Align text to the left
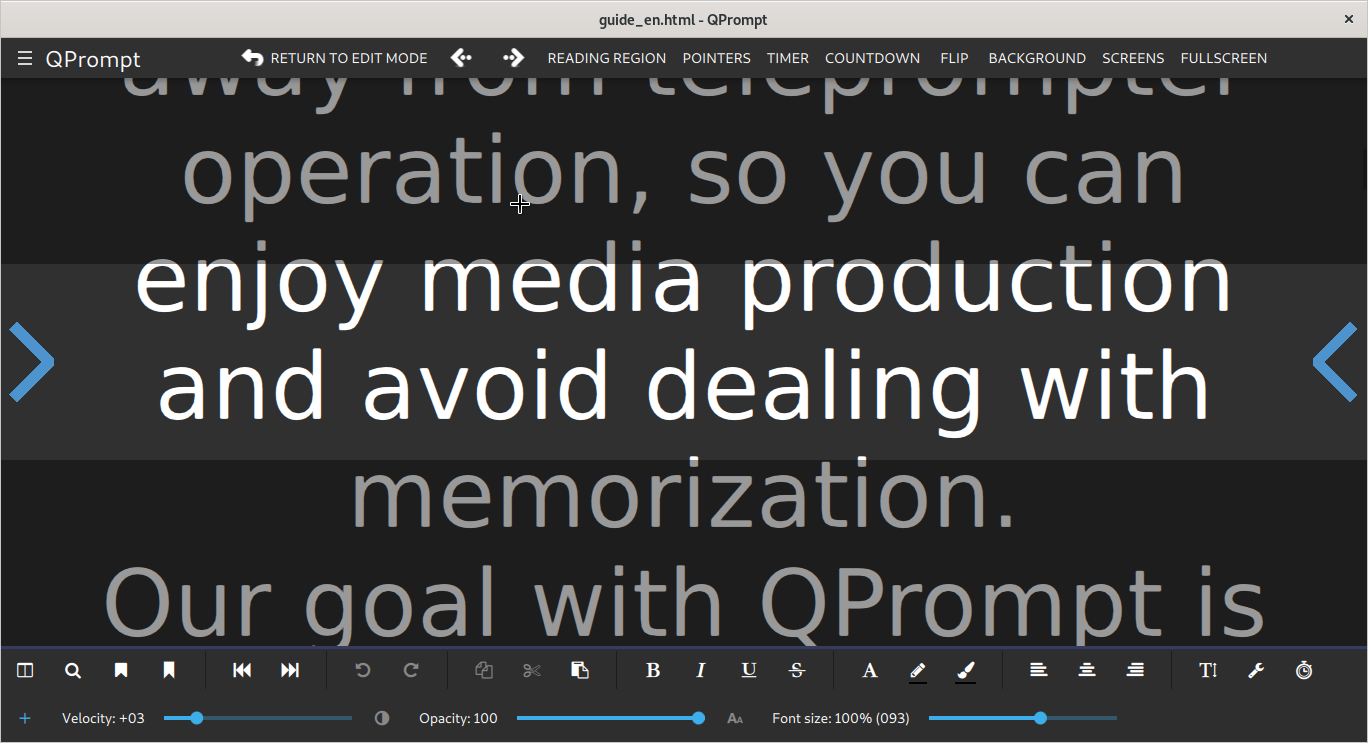The width and height of the screenshot is (1368, 743). tap(1039, 670)
